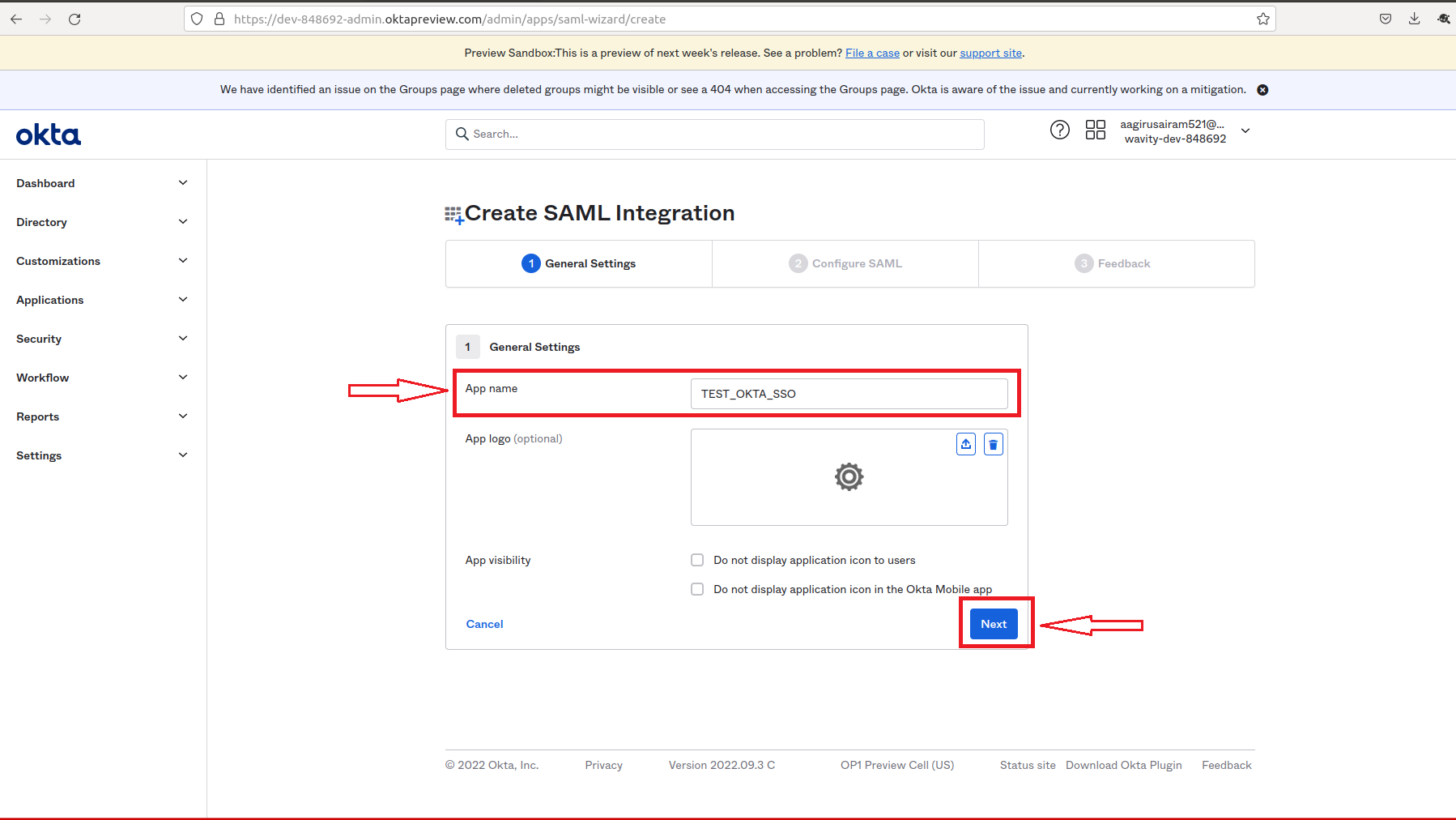Delete the app logo with trash icon
Image resolution: width=1456 pixels, height=820 pixels.
pyautogui.click(x=993, y=444)
